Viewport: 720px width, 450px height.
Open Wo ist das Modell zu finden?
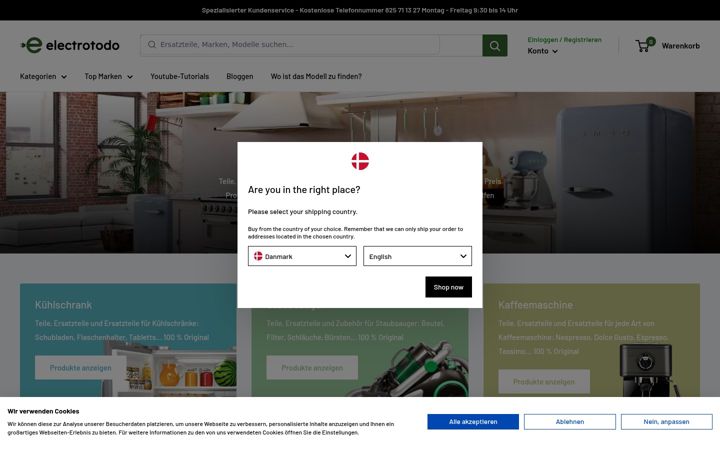coord(316,76)
